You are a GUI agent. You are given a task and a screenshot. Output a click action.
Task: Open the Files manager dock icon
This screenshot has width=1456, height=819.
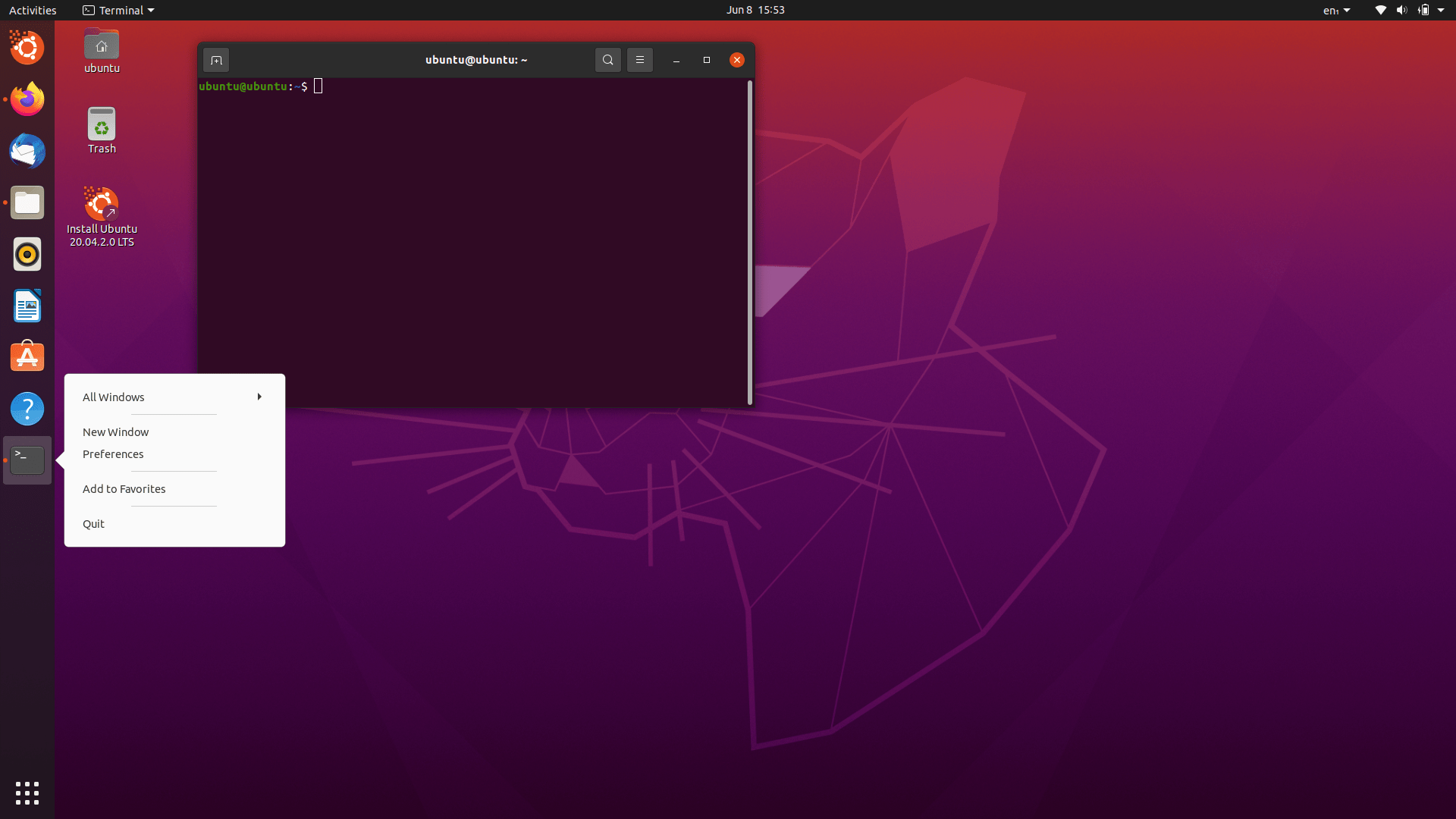pyautogui.click(x=27, y=202)
